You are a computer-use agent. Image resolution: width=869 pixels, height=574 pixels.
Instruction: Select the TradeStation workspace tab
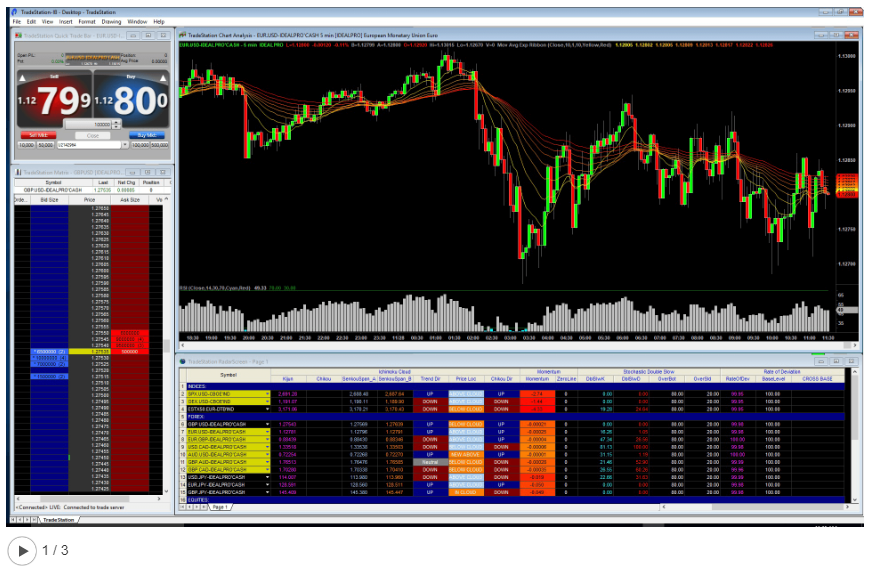pyautogui.click(x=59, y=520)
